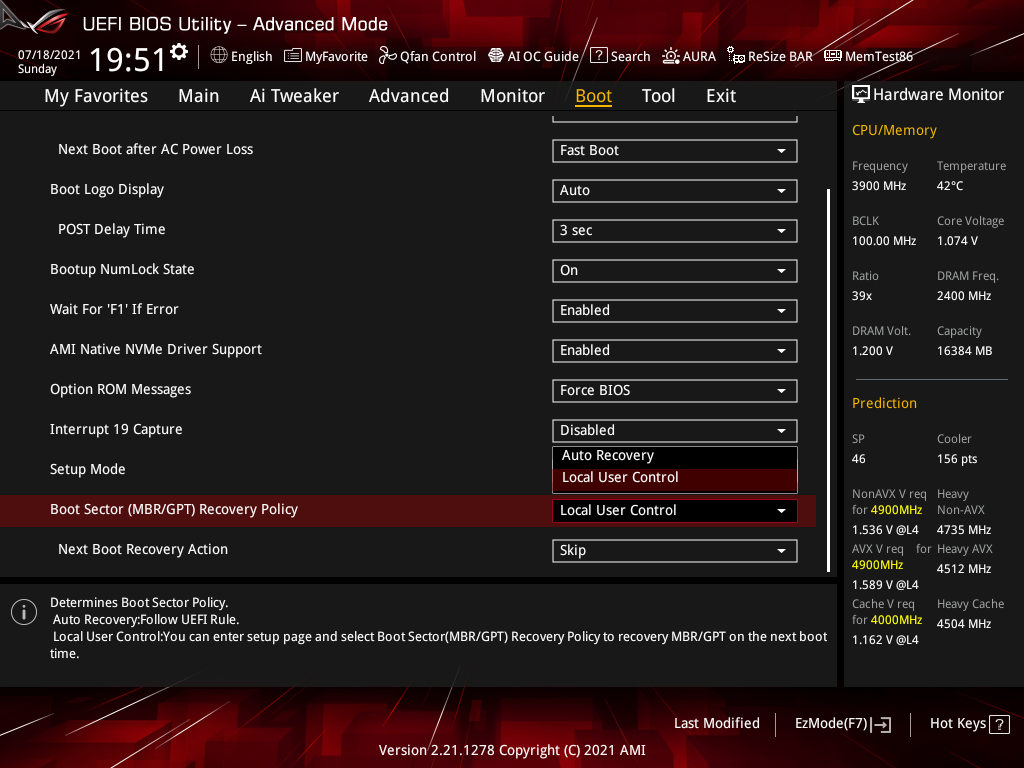Switch to the Ai Tweaker tab

(294, 95)
